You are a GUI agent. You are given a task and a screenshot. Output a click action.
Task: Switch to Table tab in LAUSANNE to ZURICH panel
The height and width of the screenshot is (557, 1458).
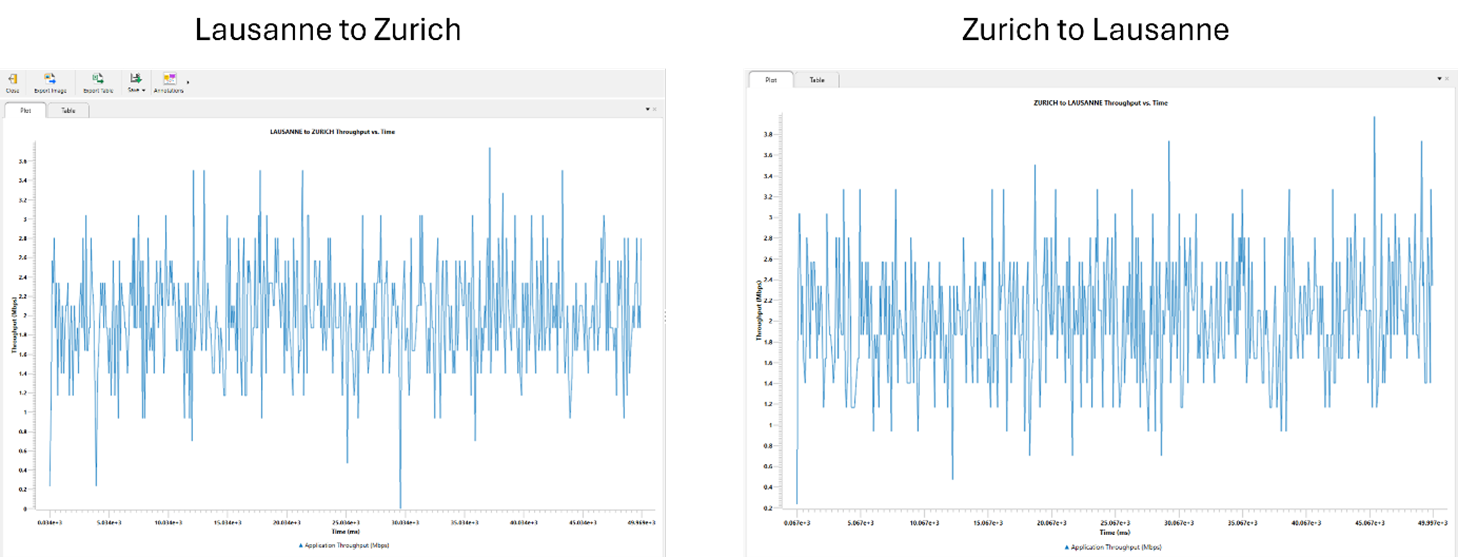[67, 111]
